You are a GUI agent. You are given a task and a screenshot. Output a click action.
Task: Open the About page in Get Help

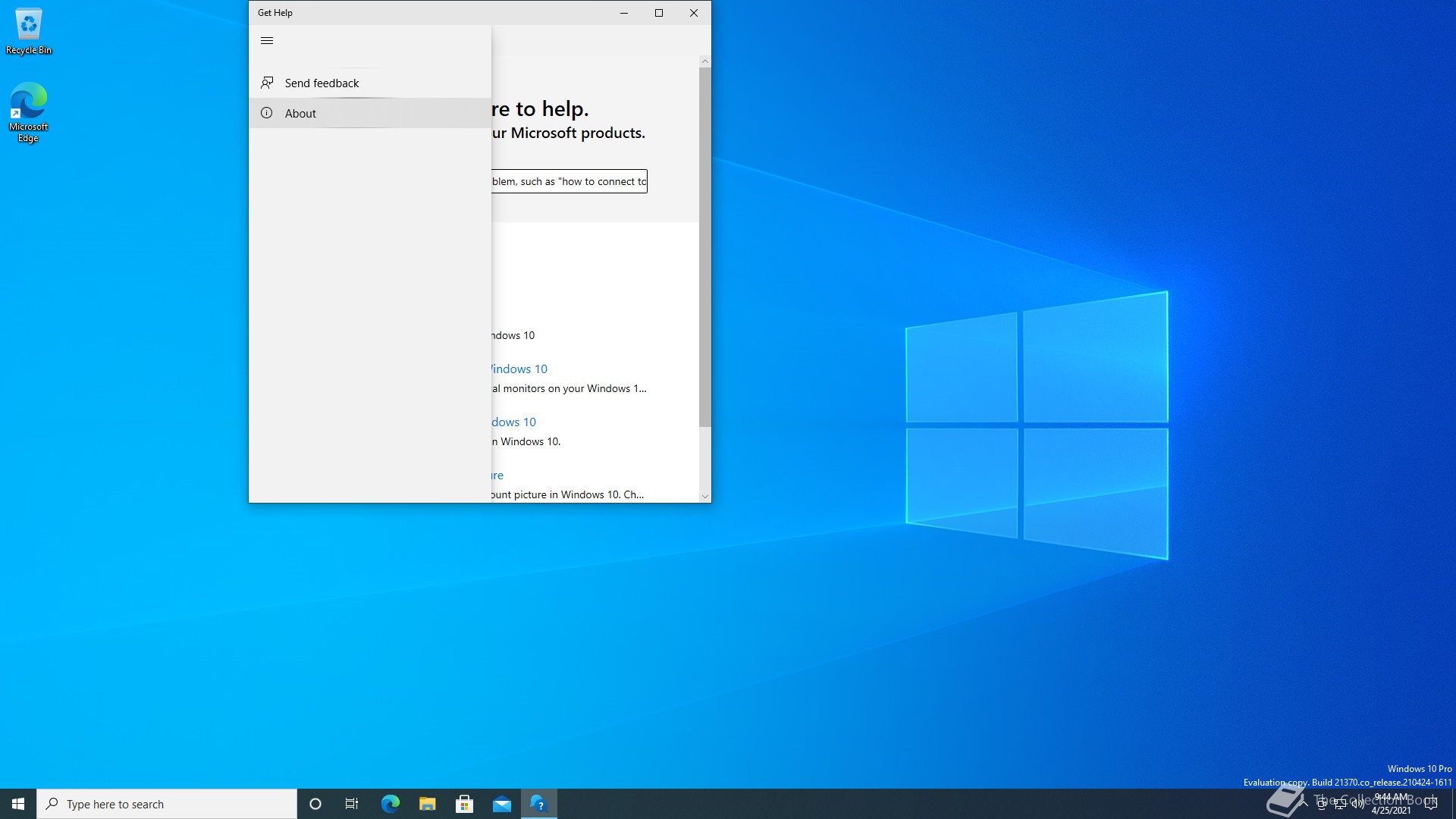coord(370,113)
